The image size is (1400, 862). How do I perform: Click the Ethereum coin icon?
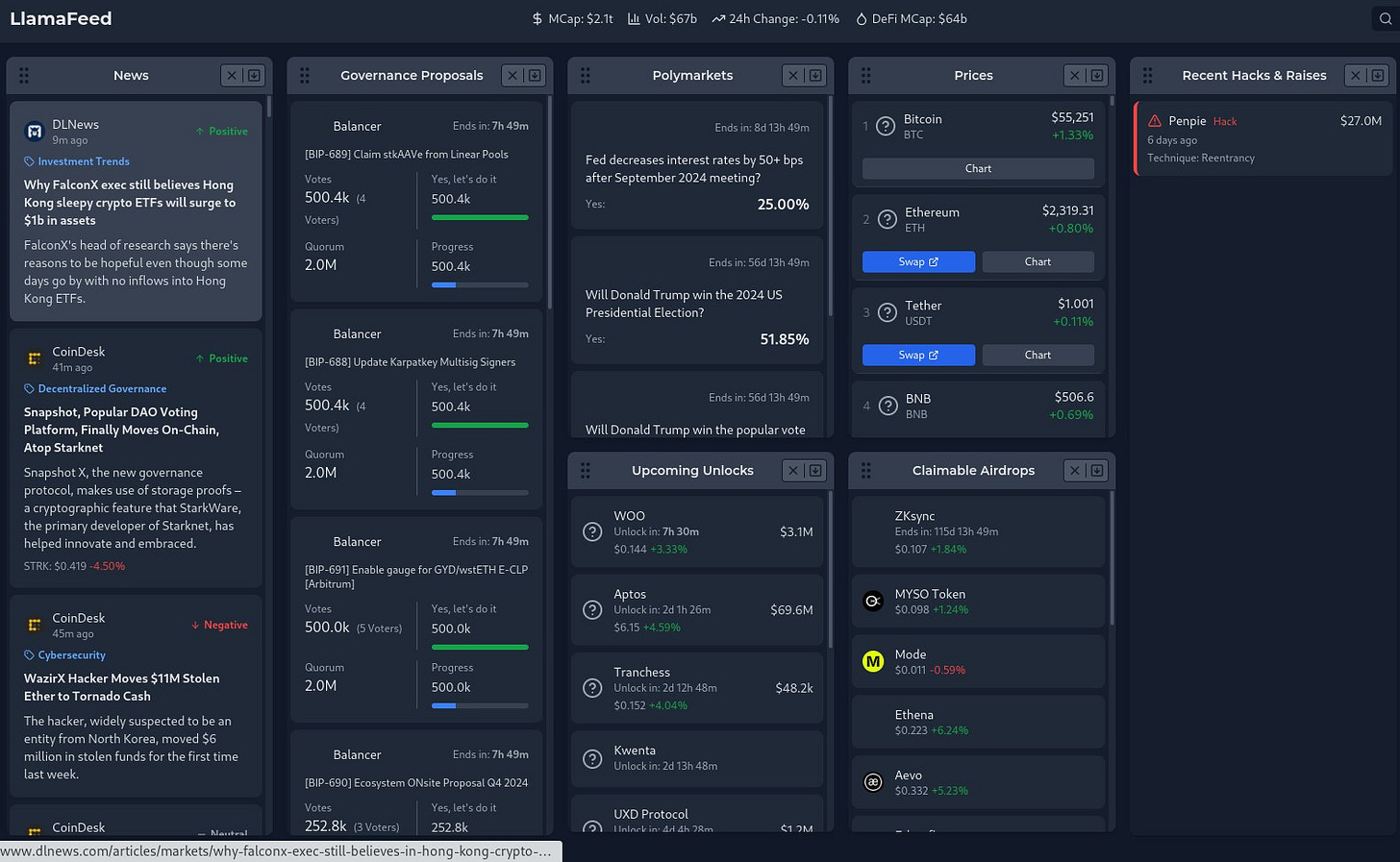(x=887, y=219)
